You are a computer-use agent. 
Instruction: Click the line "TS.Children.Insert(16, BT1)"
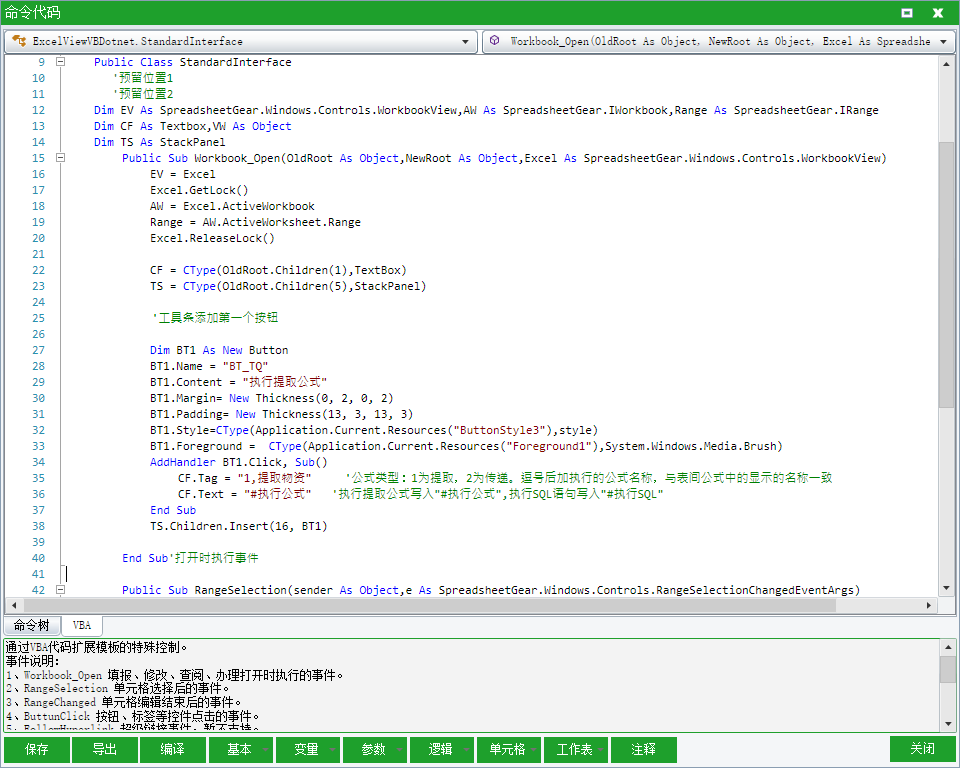pyautogui.click(x=239, y=526)
